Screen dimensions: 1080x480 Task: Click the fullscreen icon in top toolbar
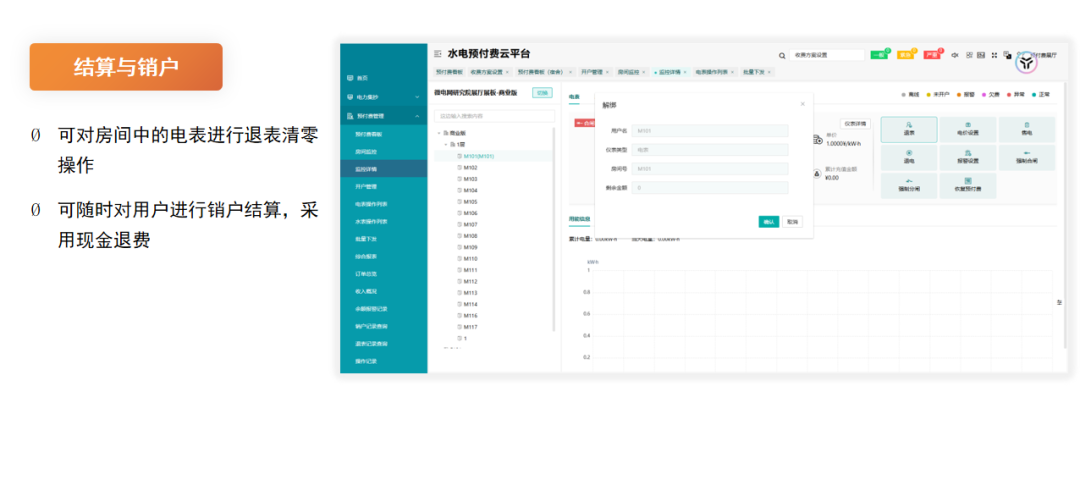click(x=994, y=55)
